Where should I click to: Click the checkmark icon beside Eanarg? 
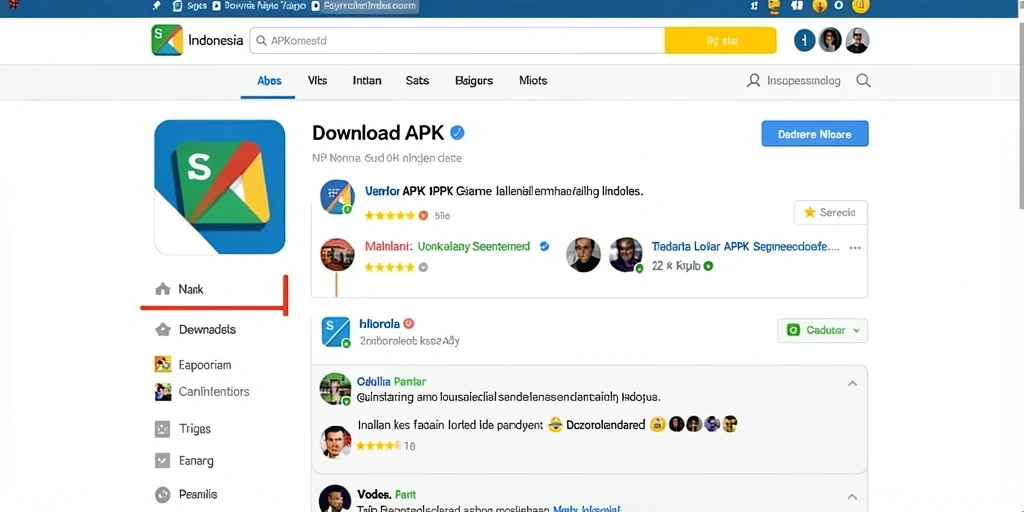(x=163, y=460)
